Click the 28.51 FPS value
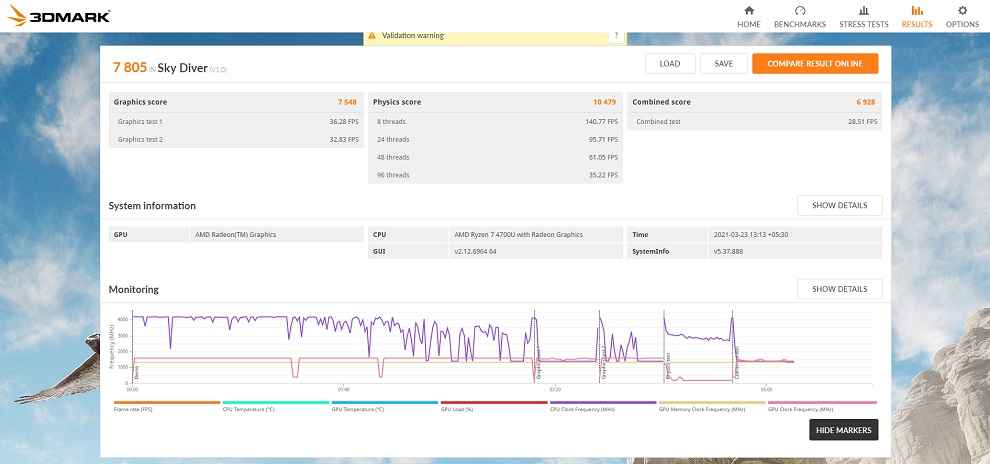Image resolution: width=990 pixels, height=464 pixels. [x=862, y=121]
